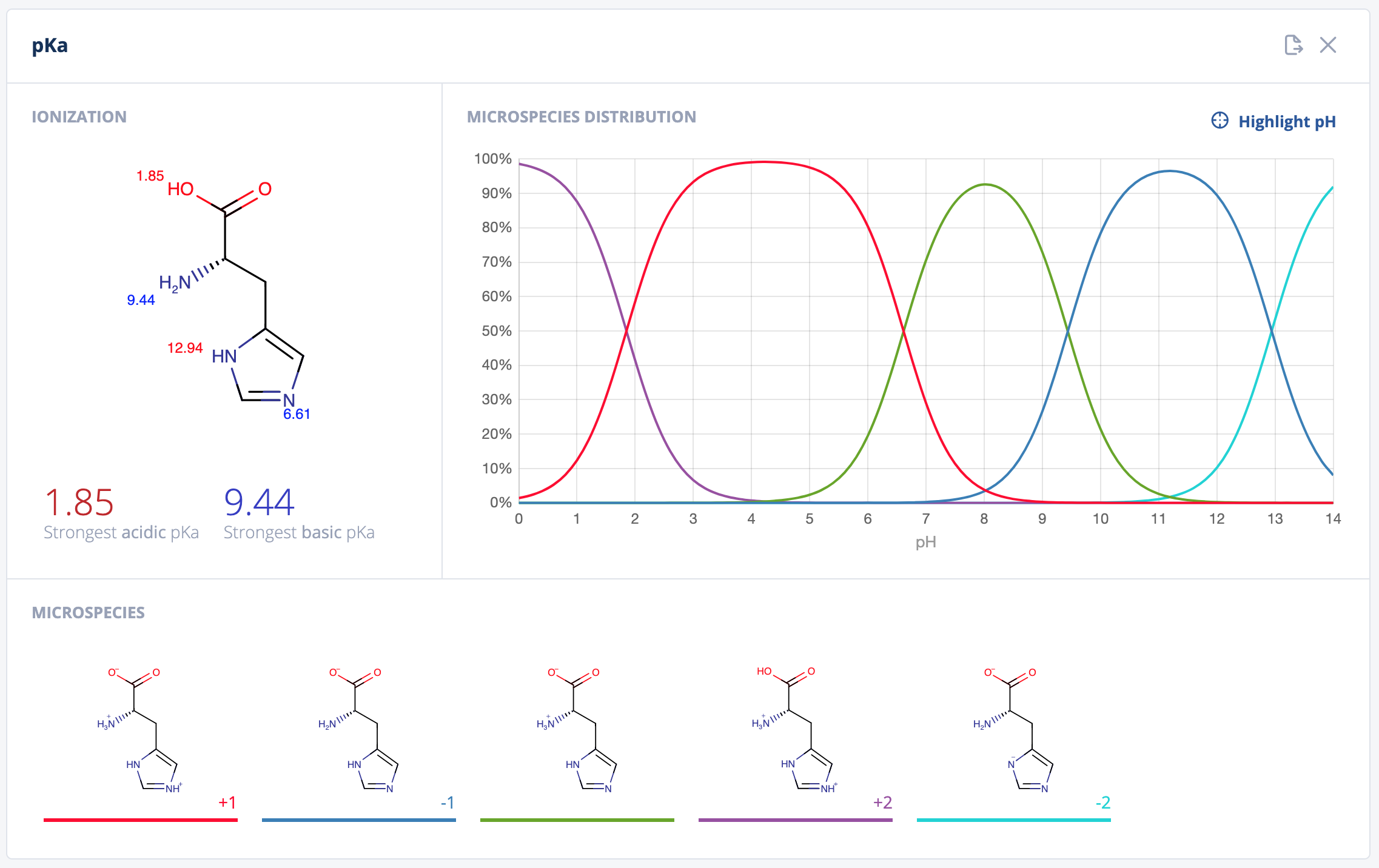Select the +2 charge microspecies thumbnail

point(795,730)
